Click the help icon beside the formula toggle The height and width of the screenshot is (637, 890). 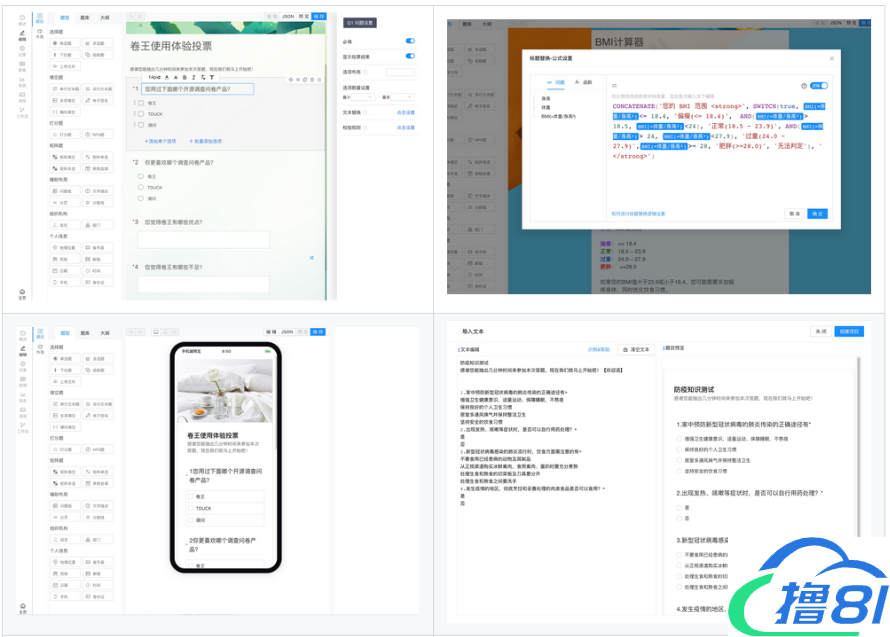803,86
